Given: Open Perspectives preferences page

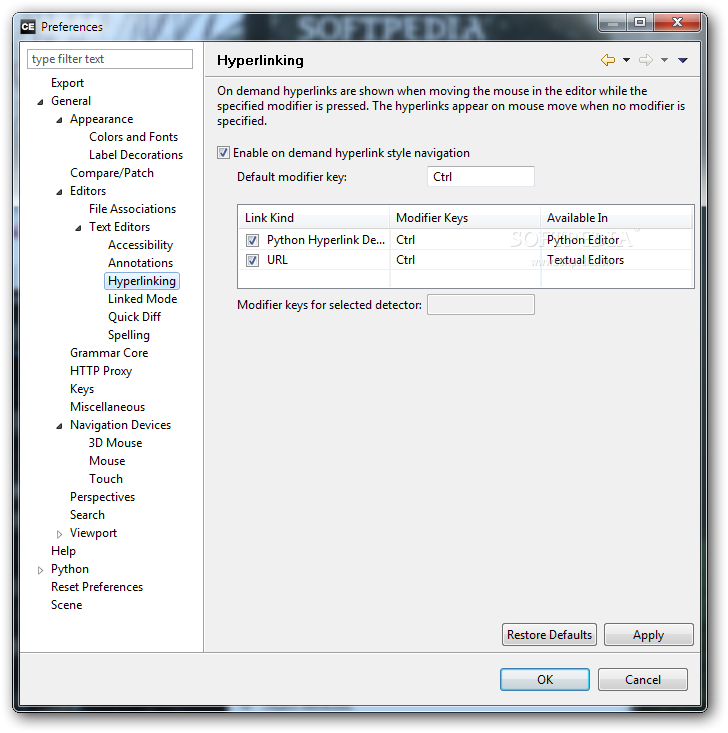Looking at the screenshot, I should pyautogui.click(x=102, y=497).
